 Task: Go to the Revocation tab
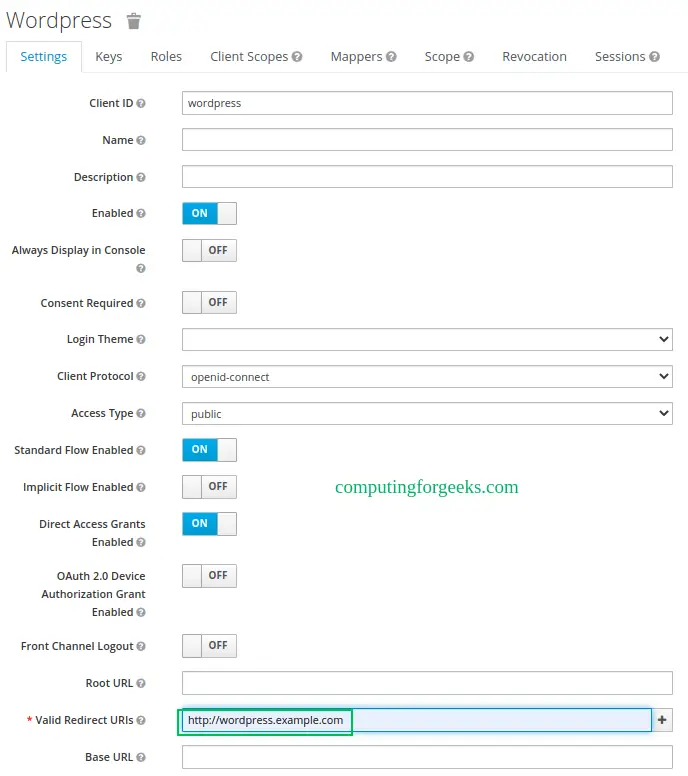[x=535, y=57]
